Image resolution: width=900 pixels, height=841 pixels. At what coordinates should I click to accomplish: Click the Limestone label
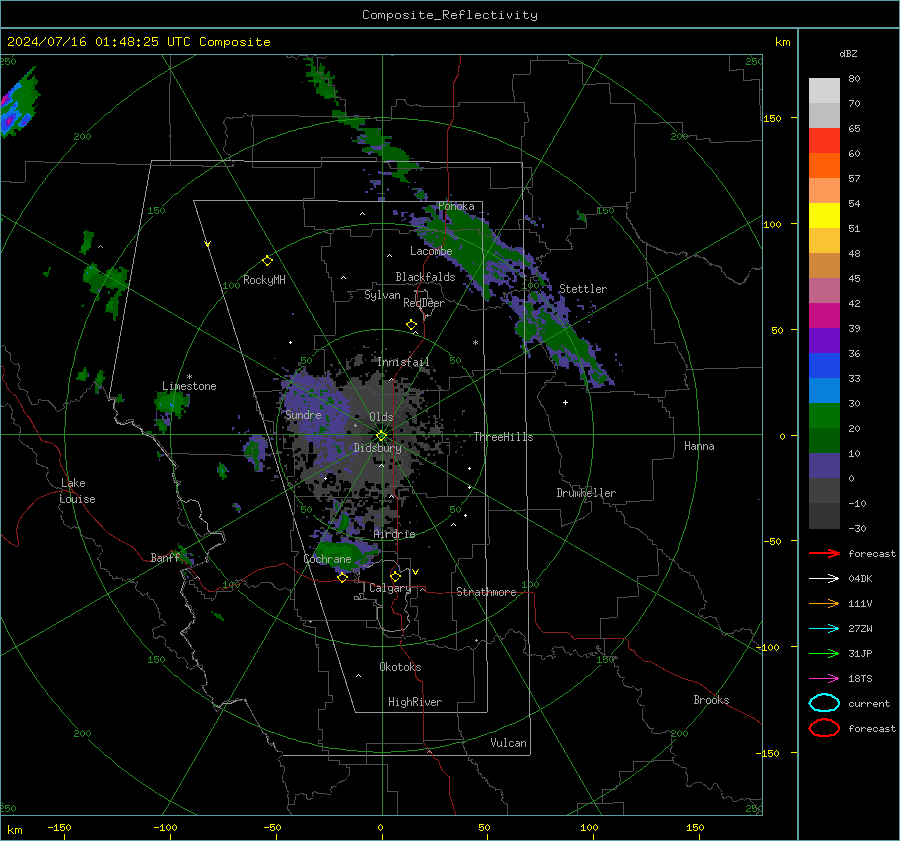(189, 386)
